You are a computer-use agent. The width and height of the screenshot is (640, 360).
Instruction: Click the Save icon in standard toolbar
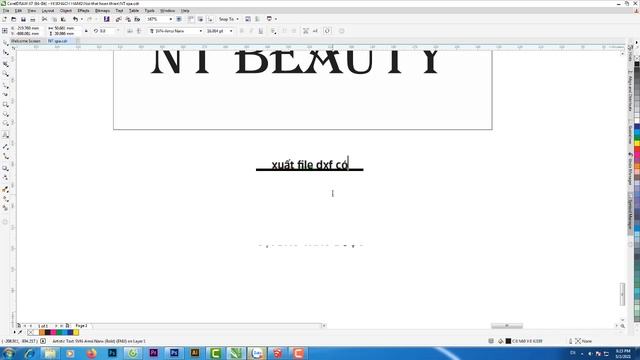[23, 19]
